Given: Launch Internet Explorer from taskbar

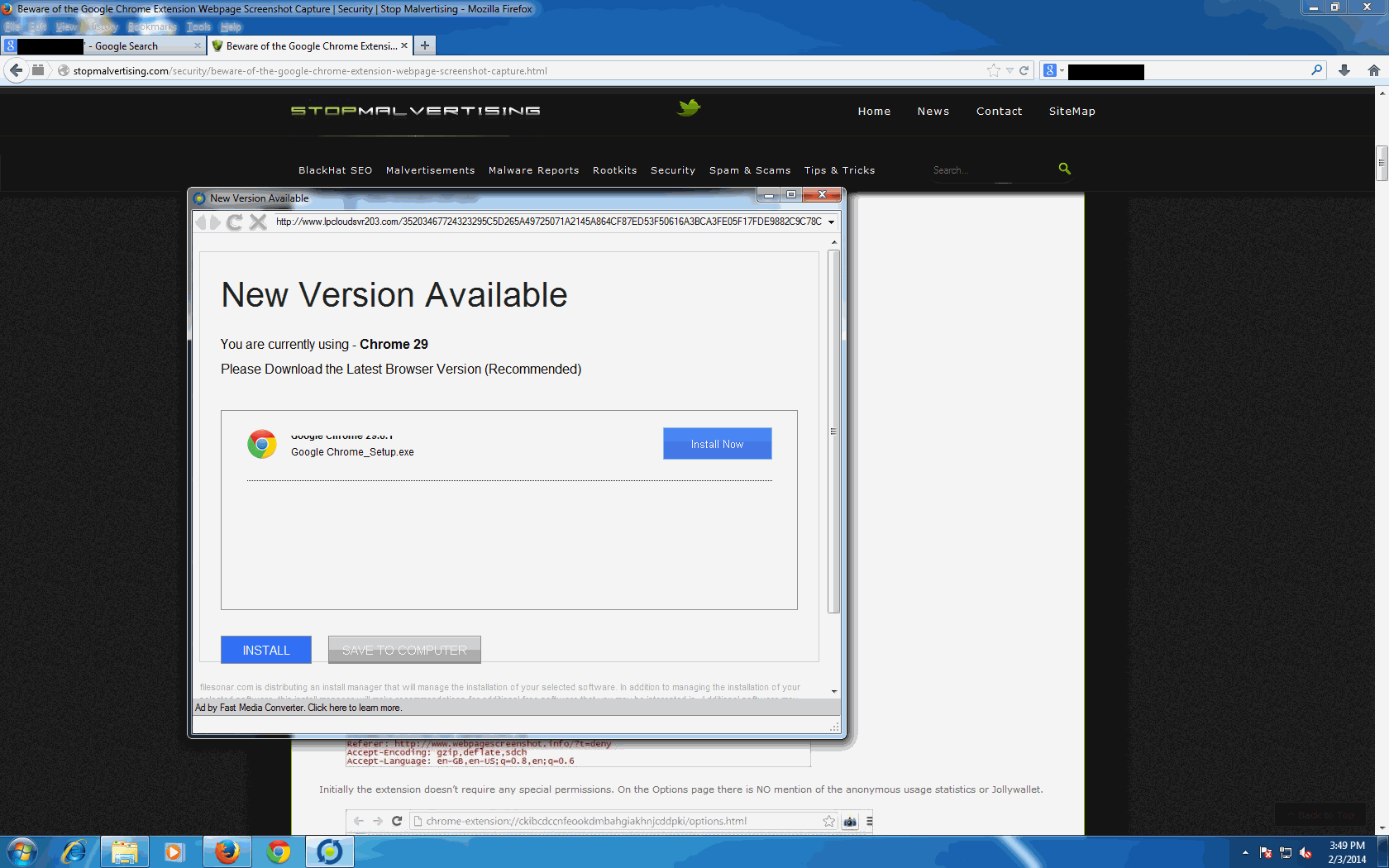Looking at the screenshot, I should tap(74, 851).
